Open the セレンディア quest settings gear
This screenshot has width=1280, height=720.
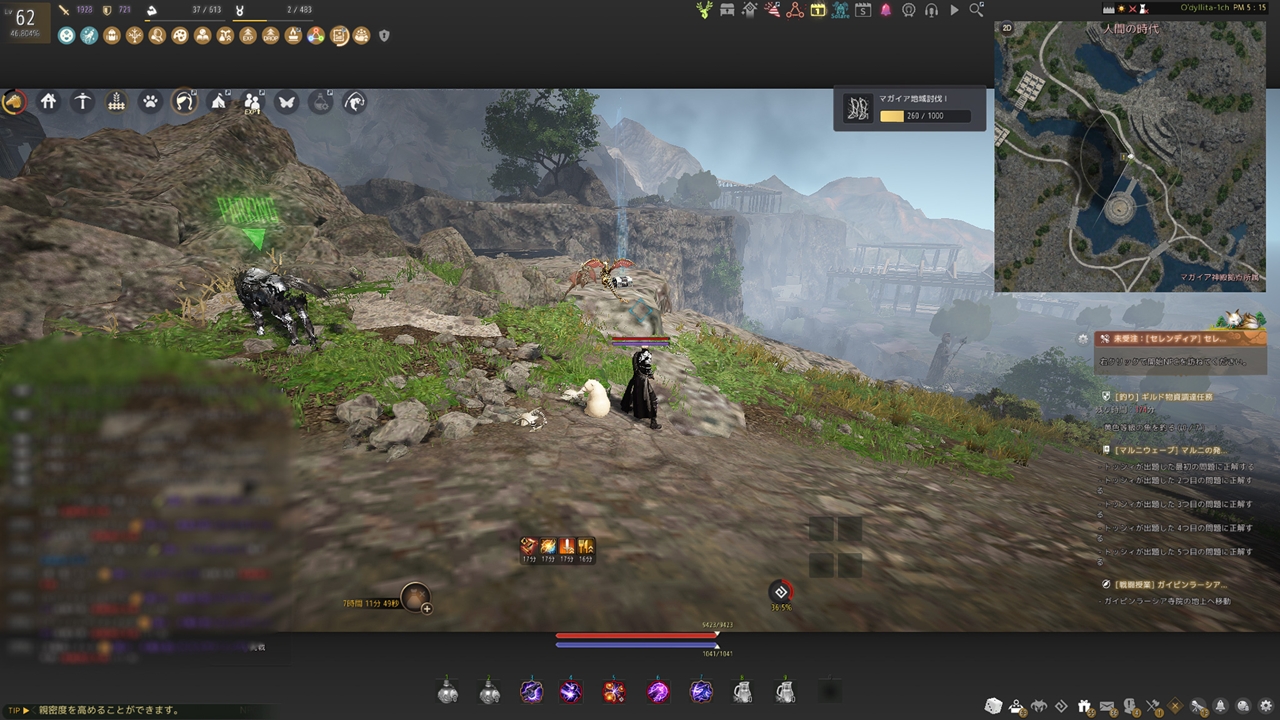1083,339
